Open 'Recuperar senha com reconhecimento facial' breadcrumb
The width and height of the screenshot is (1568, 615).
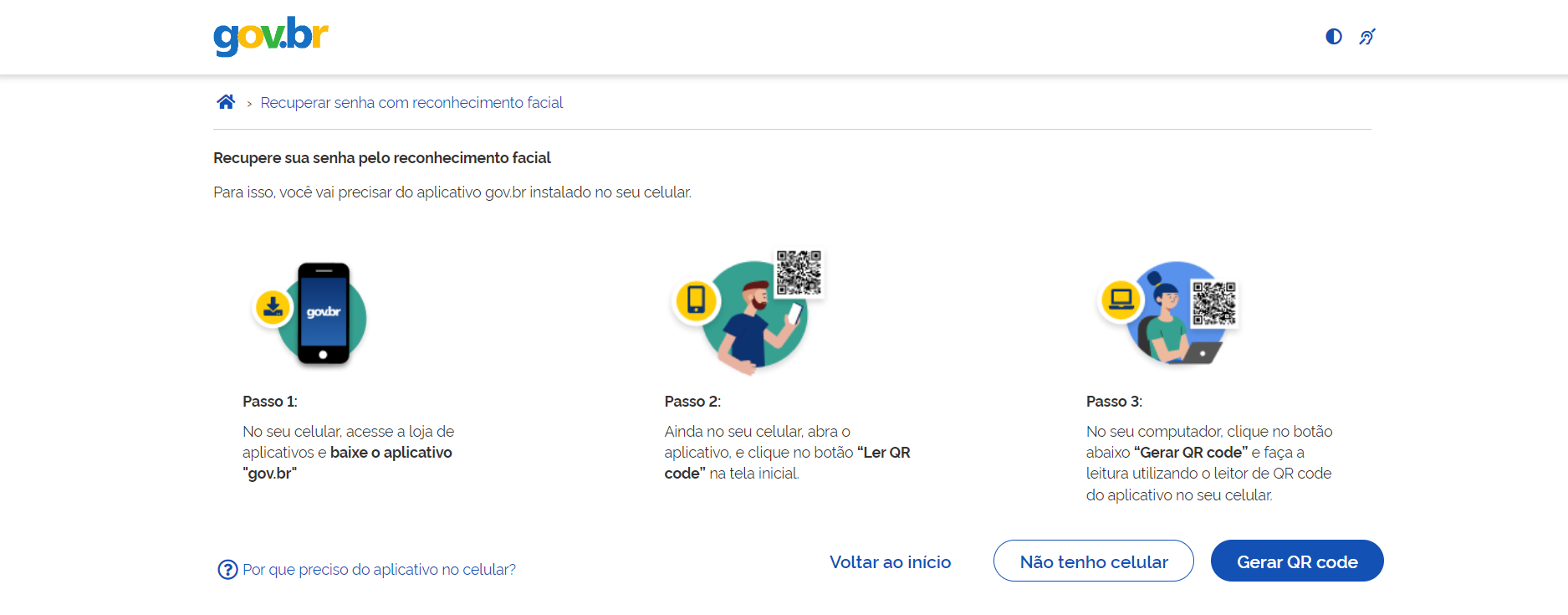[411, 103]
